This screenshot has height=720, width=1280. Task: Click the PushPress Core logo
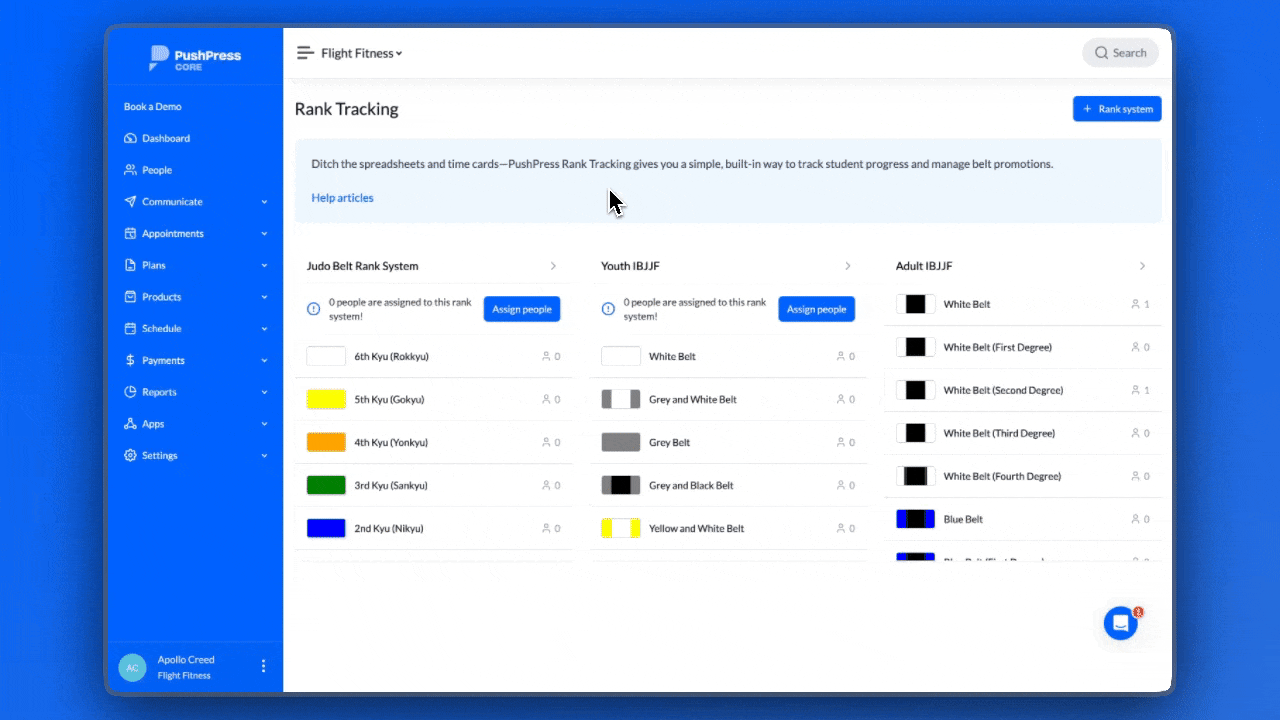click(x=195, y=58)
